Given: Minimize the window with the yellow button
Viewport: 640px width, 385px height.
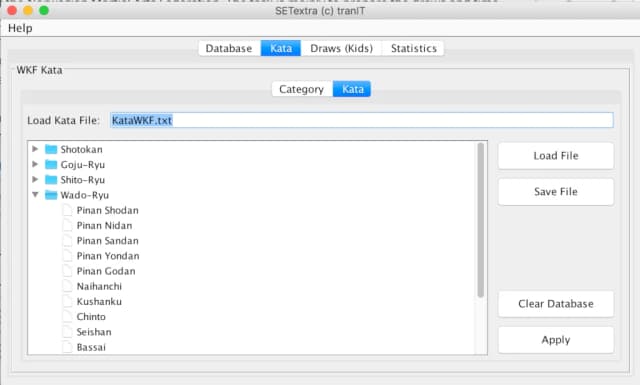Looking at the screenshot, I should click(x=28, y=11).
